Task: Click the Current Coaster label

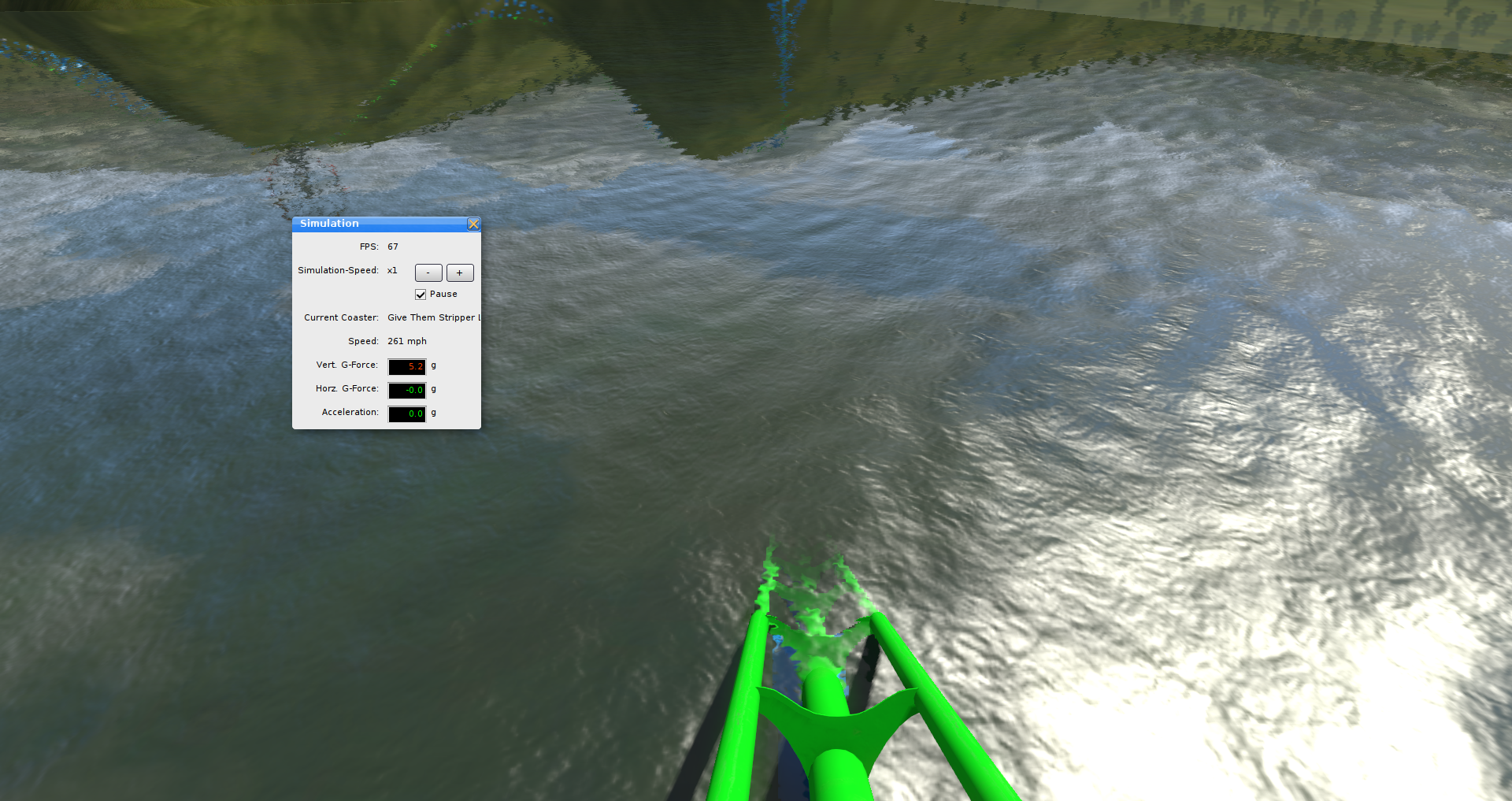Action: 341,318
